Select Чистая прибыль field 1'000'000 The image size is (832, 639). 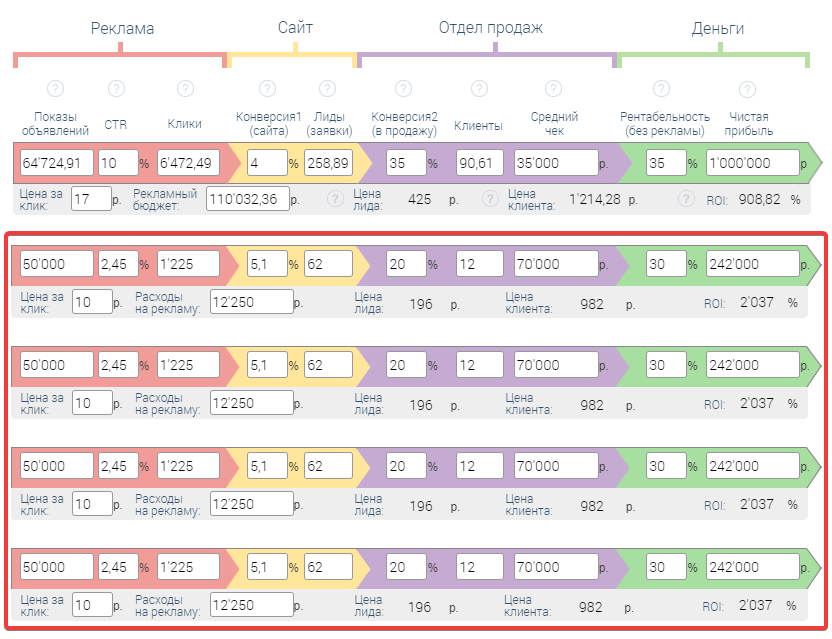(x=752, y=163)
